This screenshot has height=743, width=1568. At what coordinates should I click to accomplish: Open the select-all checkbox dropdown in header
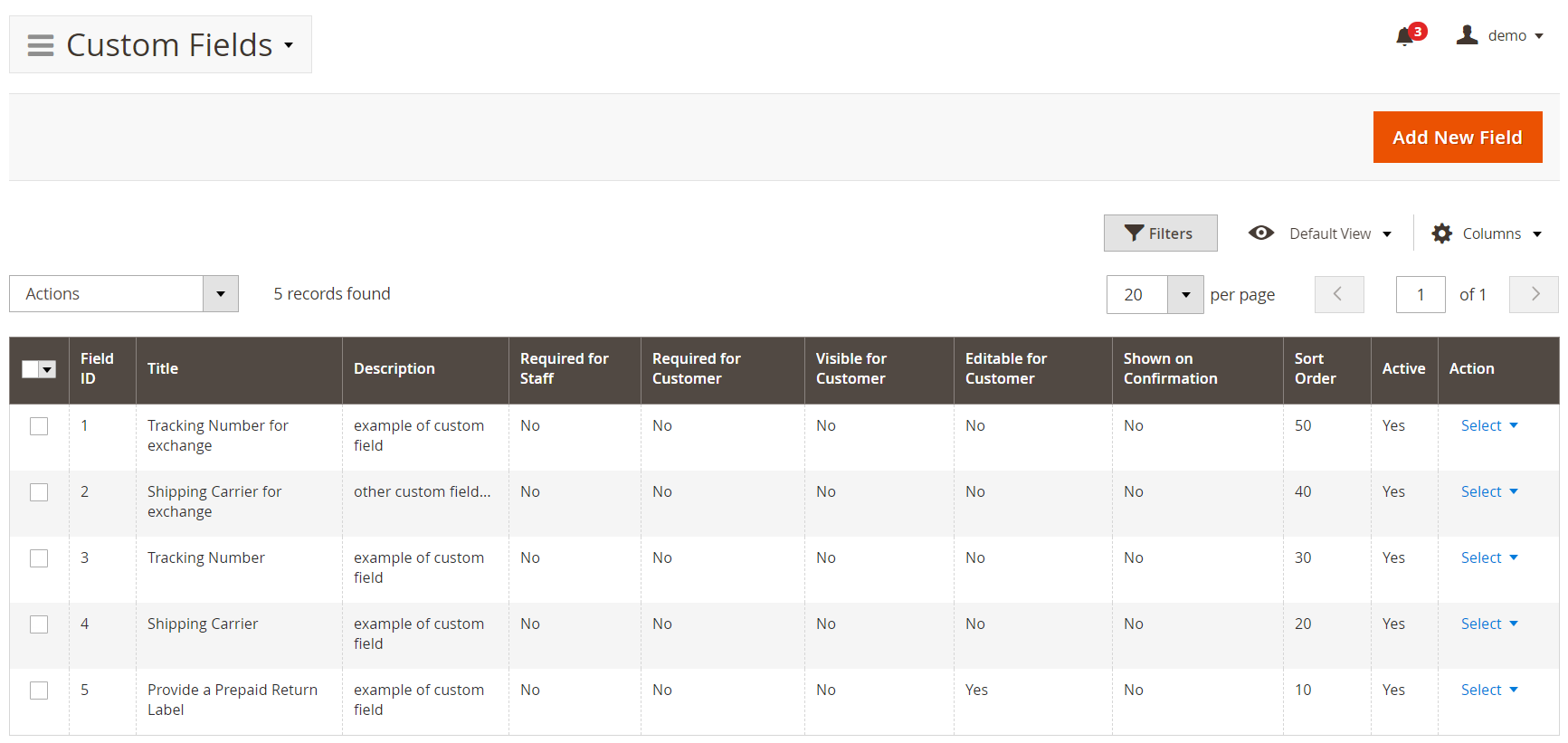pos(47,369)
